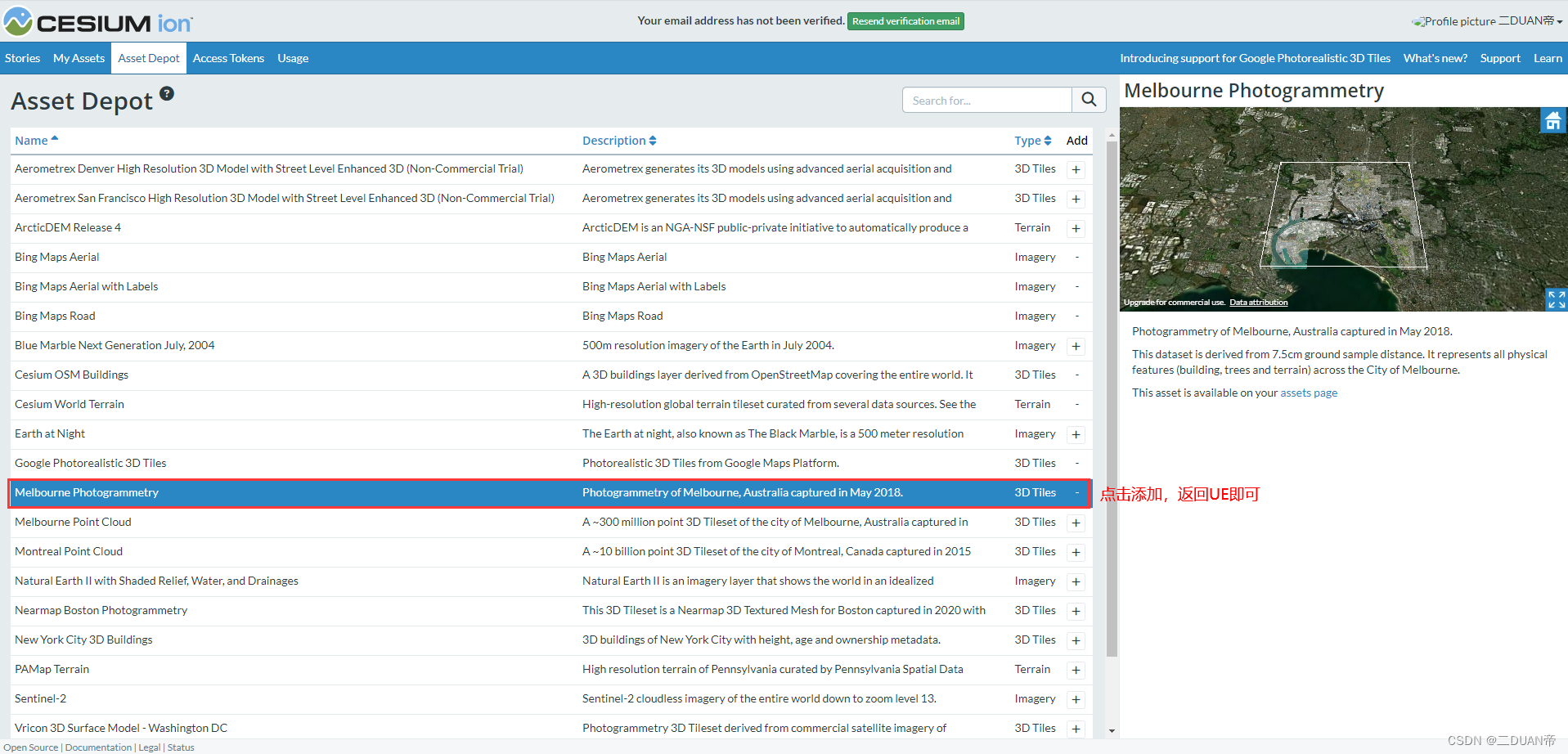Click the Melbourne Photogrammetry map preview
The image size is (1568, 754).
tap(1343, 209)
